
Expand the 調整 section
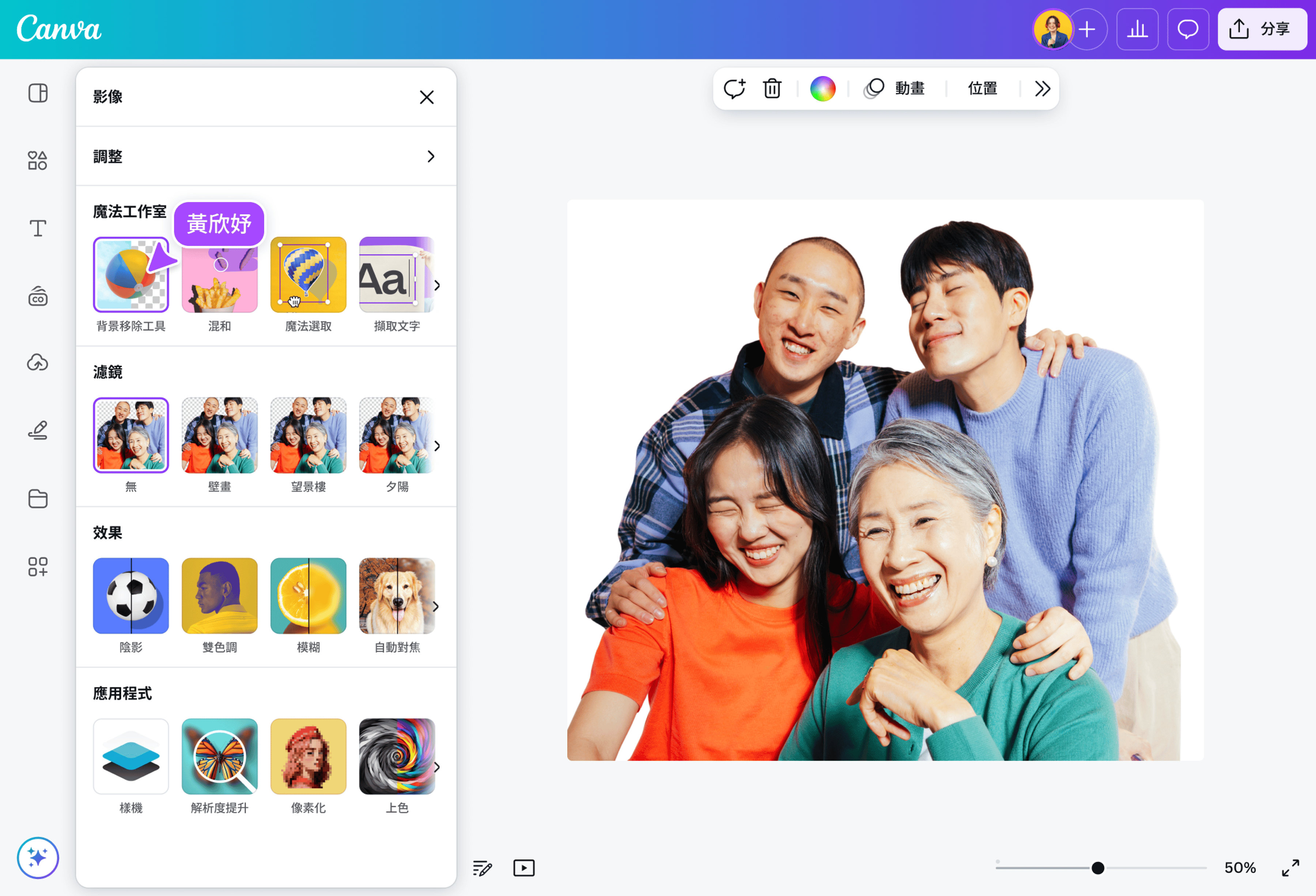tap(266, 156)
